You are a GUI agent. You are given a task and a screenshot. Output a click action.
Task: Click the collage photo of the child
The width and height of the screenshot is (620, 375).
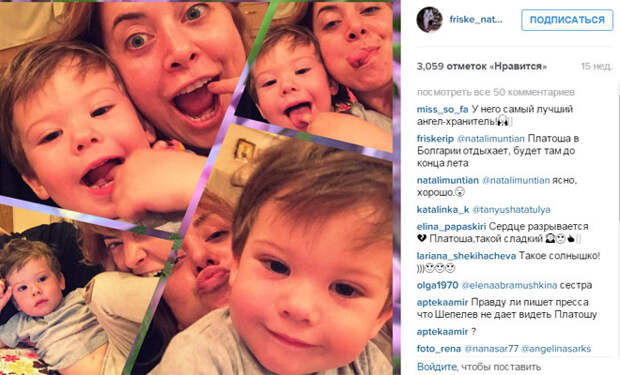[x=200, y=188]
